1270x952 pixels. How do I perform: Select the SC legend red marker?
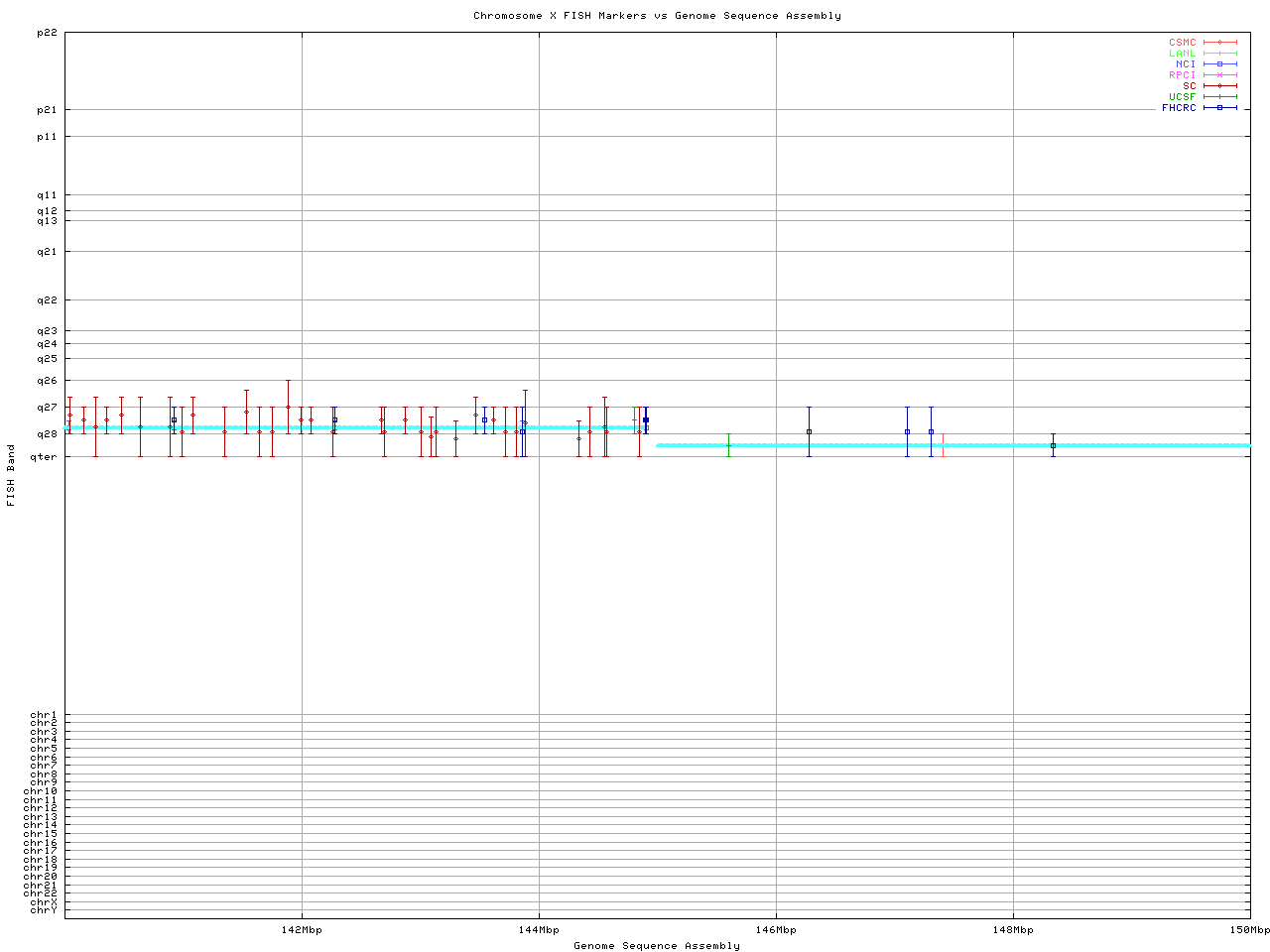(x=1219, y=86)
